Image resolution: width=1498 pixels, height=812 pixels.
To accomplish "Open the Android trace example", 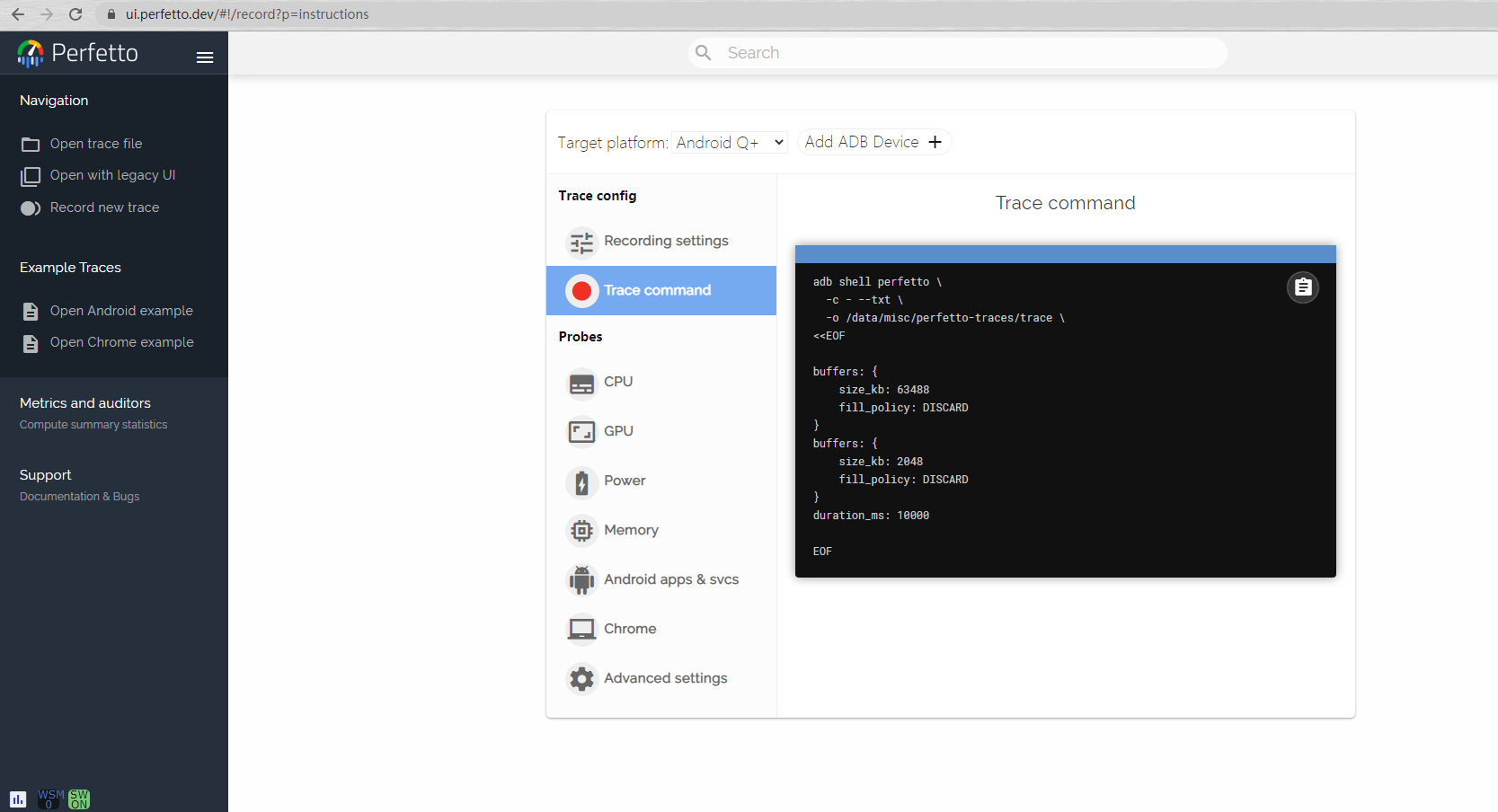I will tap(121, 310).
